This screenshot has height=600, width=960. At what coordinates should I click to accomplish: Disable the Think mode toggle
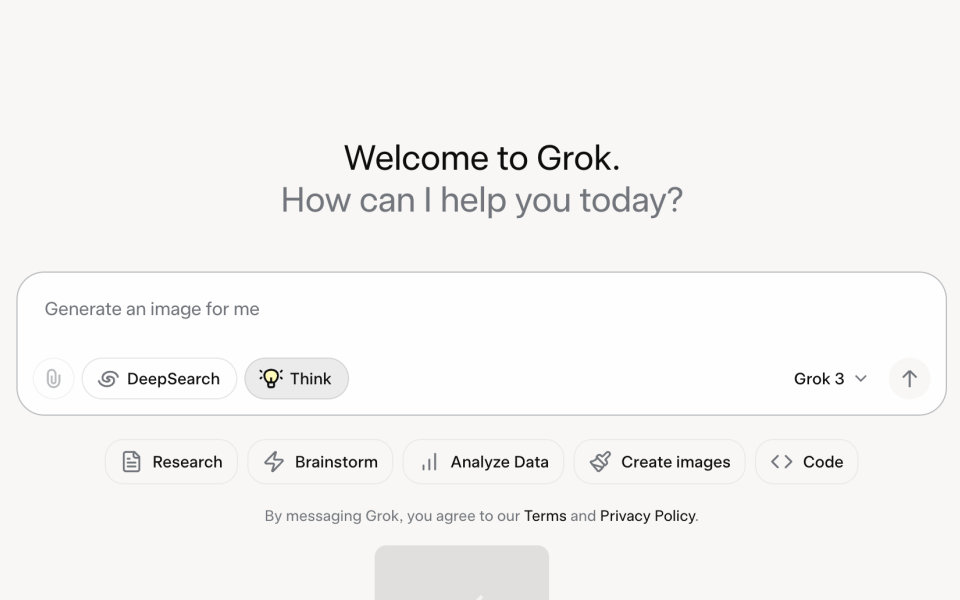coord(297,379)
